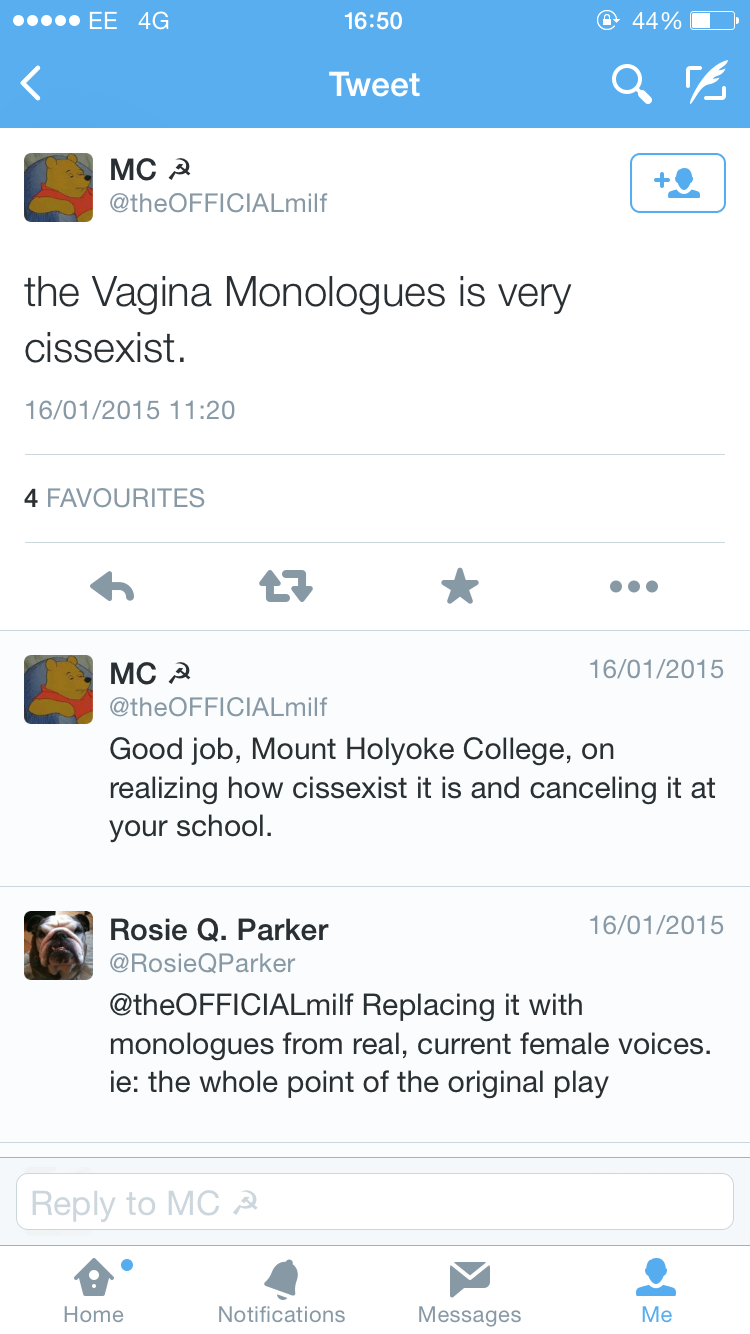Screen dimensions: 750x1334
Task: Tap the compose new tweet icon
Action: click(706, 84)
